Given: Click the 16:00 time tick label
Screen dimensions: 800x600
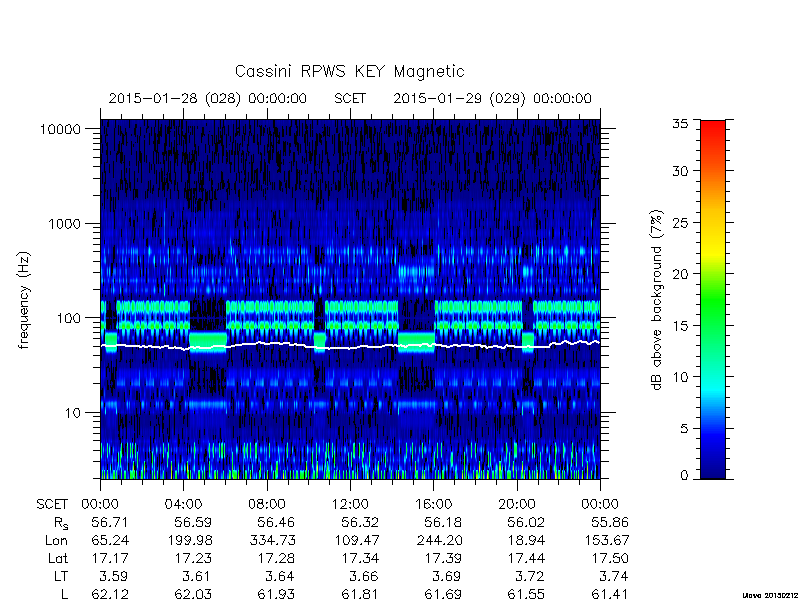Looking at the screenshot, I should (433, 505).
